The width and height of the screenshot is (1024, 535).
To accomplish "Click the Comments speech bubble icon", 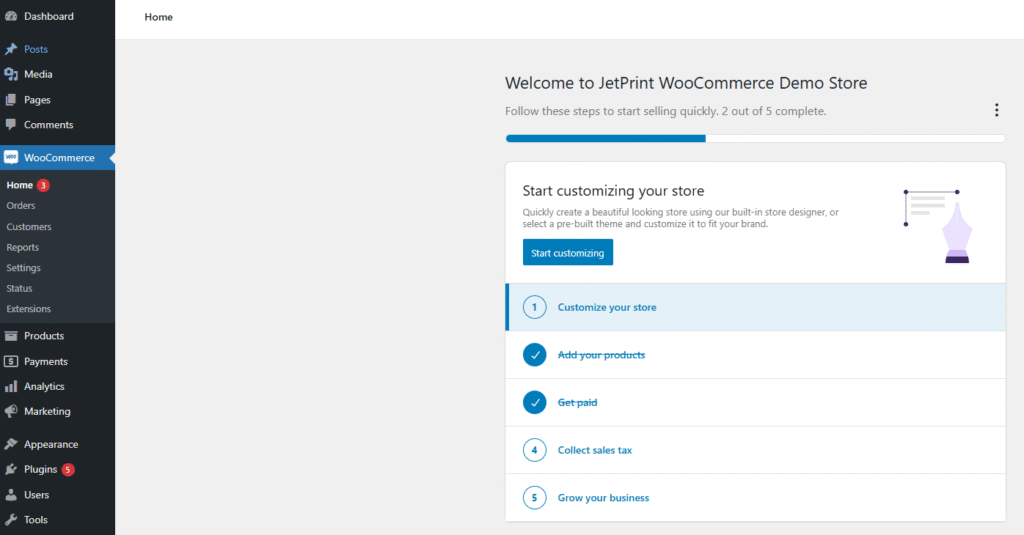I will pyautogui.click(x=11, y=125).
